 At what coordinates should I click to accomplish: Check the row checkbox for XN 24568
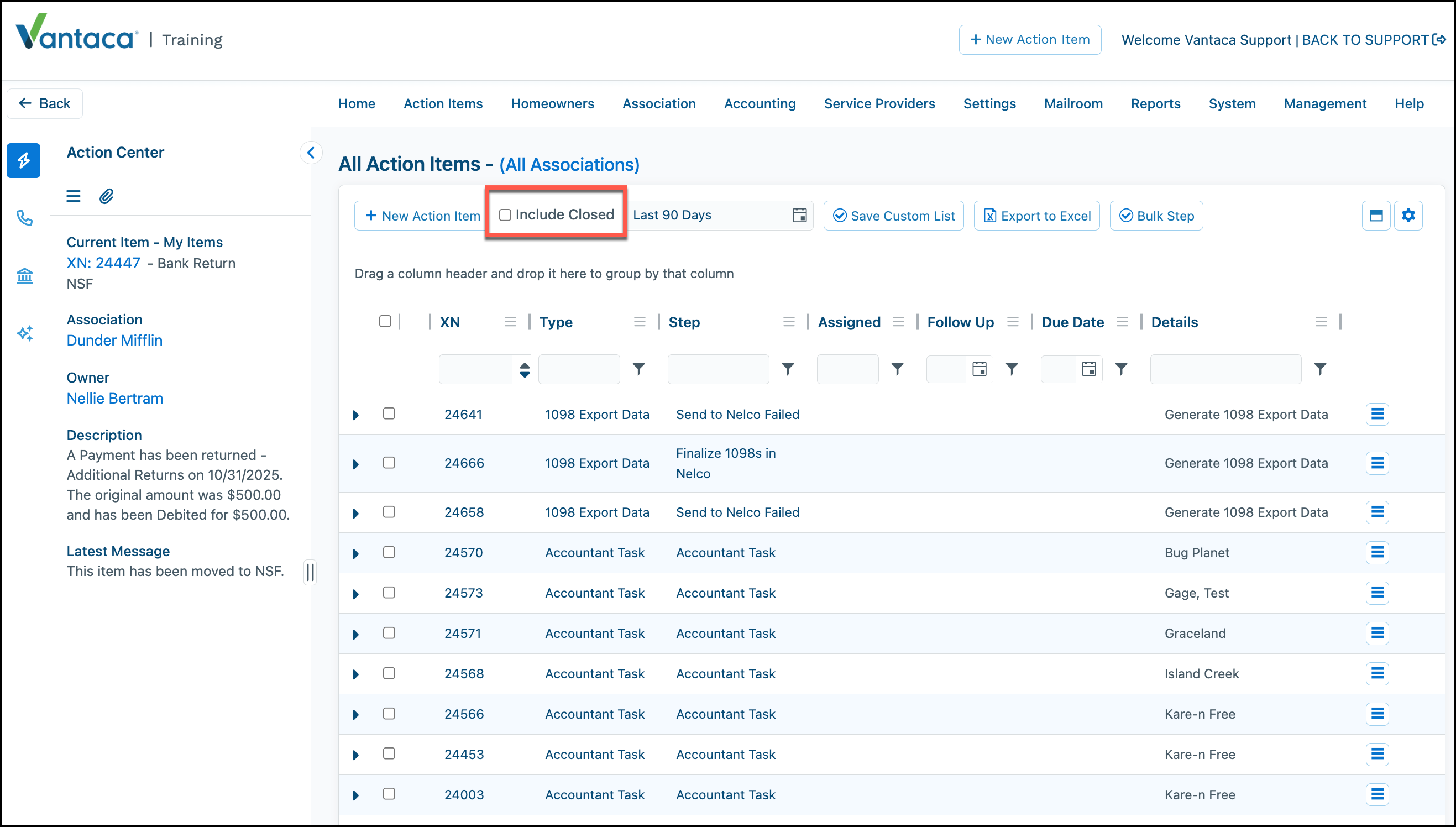(x=389, y=673)
